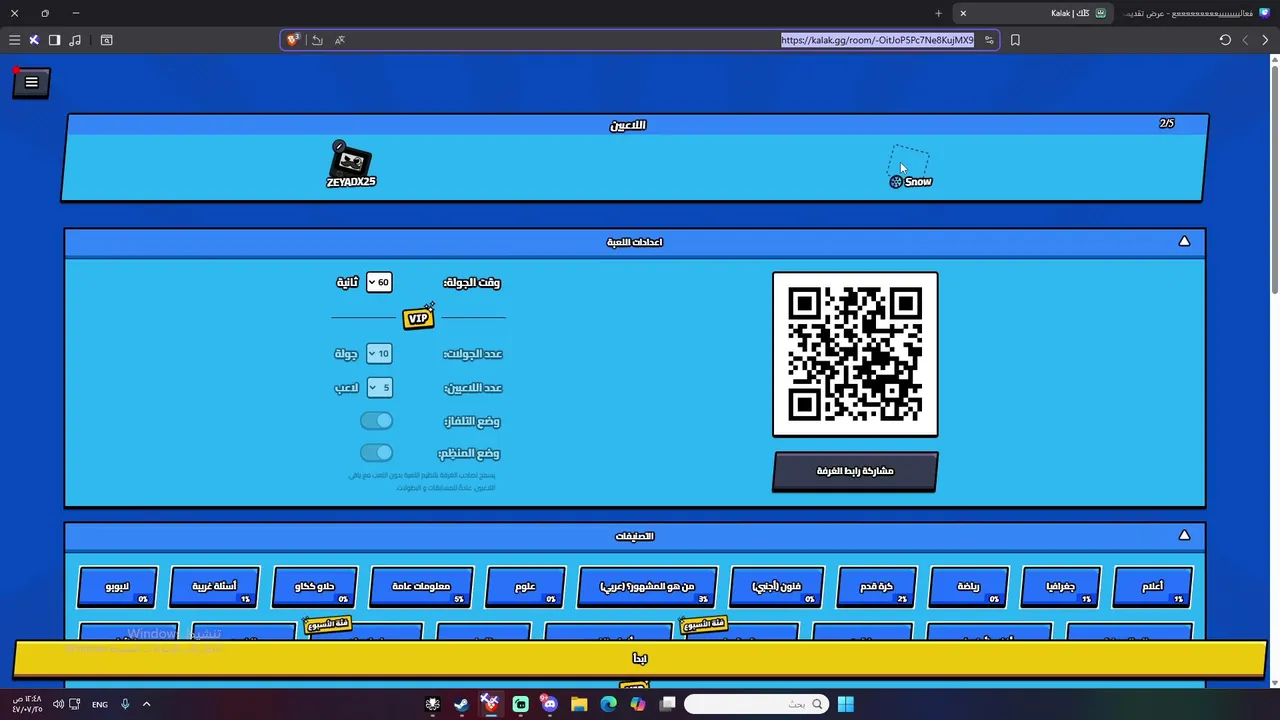Image resolution: width=1280 pixels, height=720 pixels.
Task: Collapse the اعدادات اللعبة section
Action: point(1184,241)
